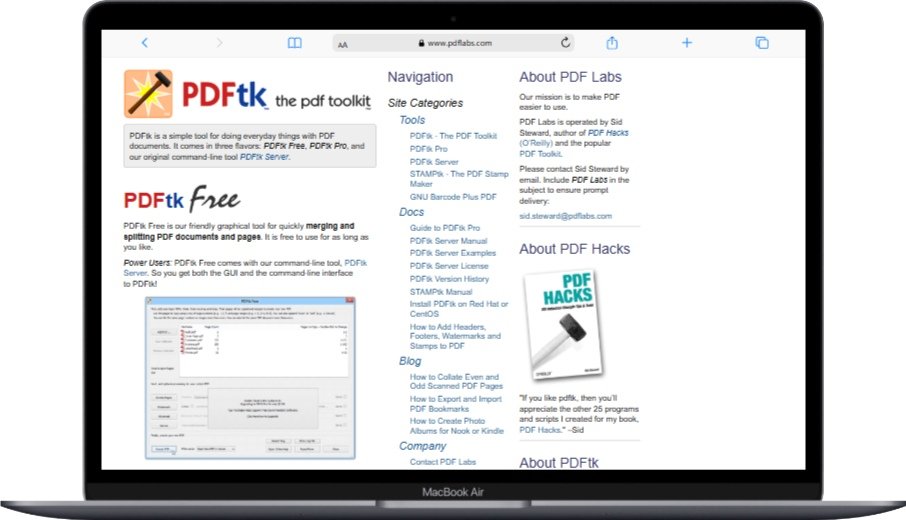Show all tabs overview icon

tap(762, 43)
